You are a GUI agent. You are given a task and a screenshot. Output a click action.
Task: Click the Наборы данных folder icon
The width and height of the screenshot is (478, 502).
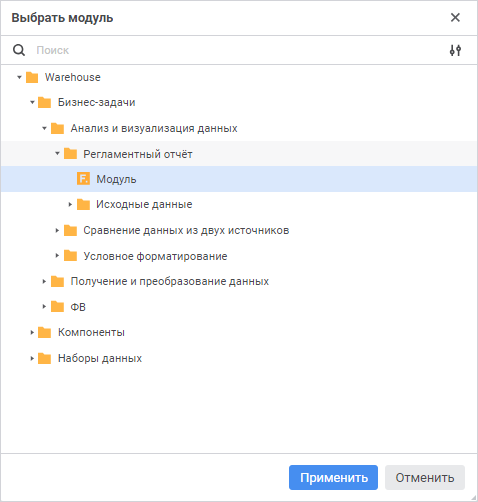(45, 358)
